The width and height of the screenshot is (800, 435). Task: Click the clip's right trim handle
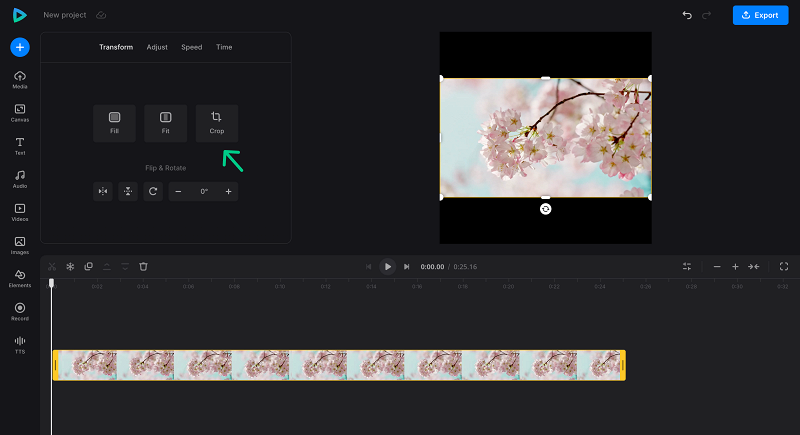tap(622, 365)
